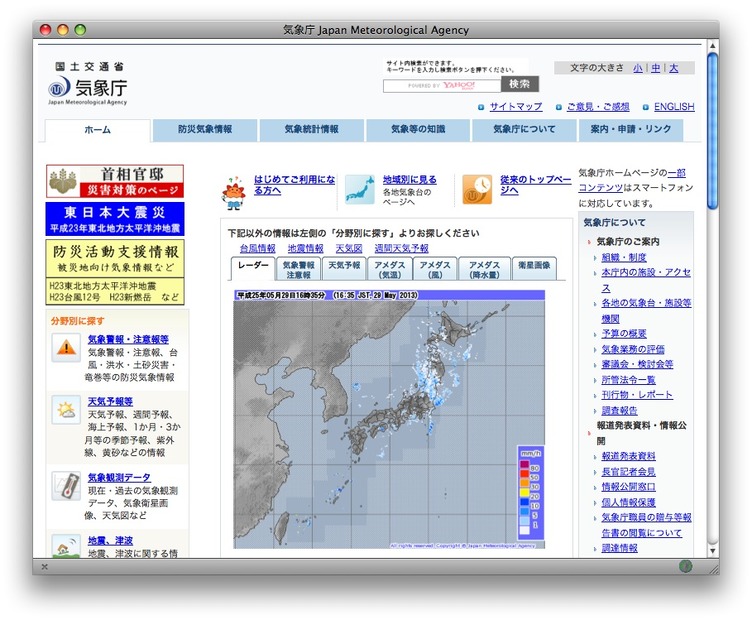The width and height of the screenshot is (752, 620).
Task: Click the orange clock icon for old top page
Action: 477,190
